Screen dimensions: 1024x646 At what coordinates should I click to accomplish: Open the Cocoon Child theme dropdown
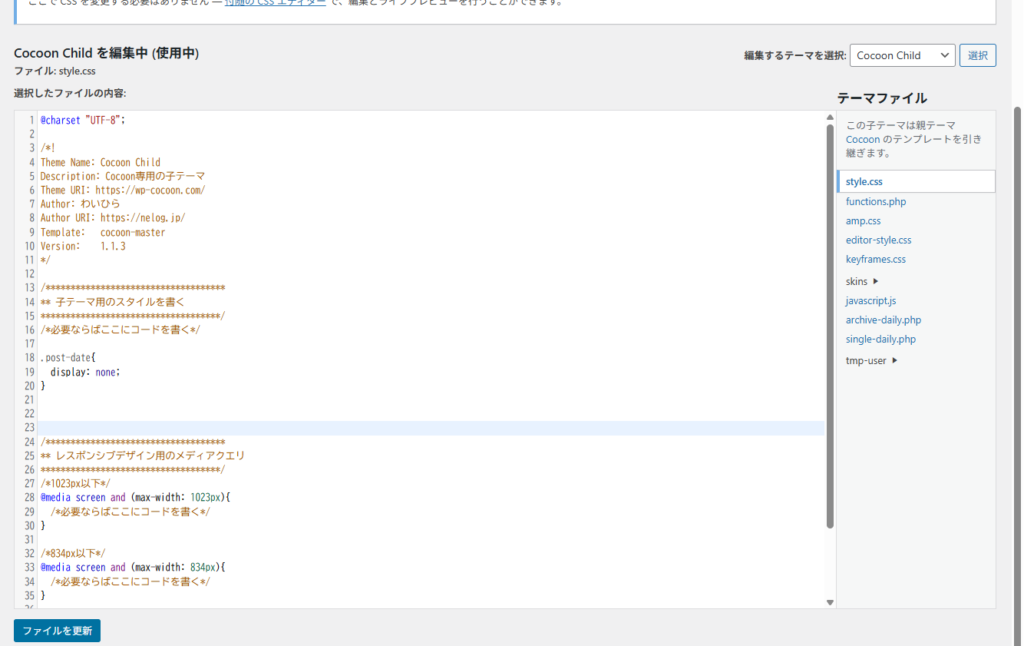coord(902,56)
